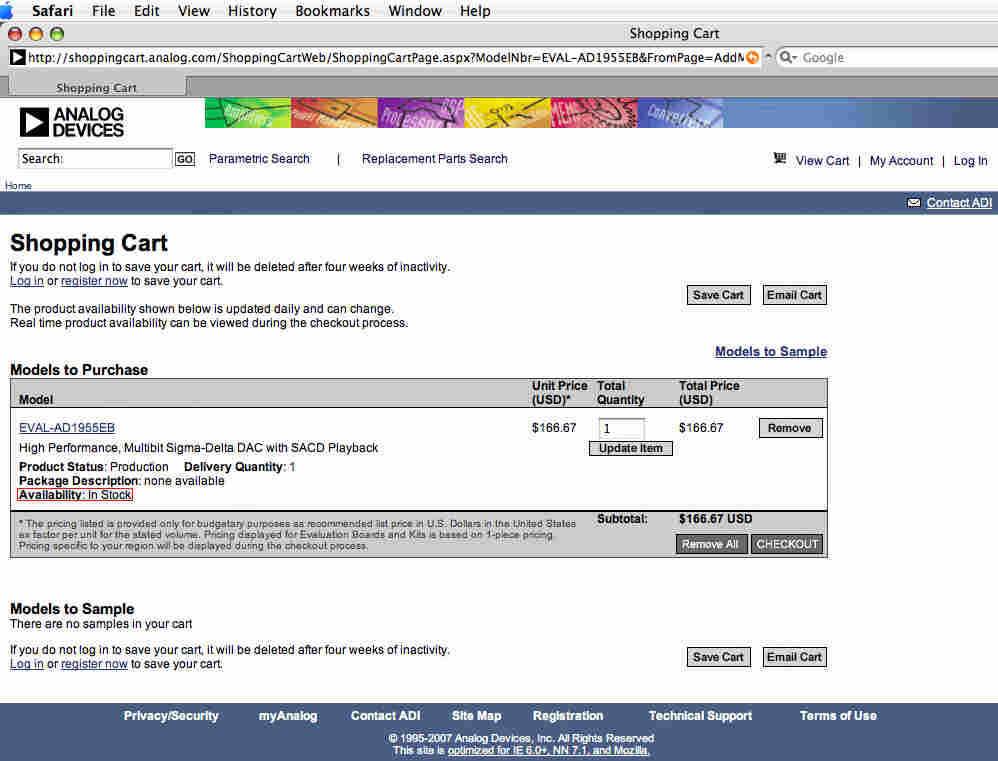Open the Apple menu
The height and width of the screenshot is (761, 998).
(6, 11)
